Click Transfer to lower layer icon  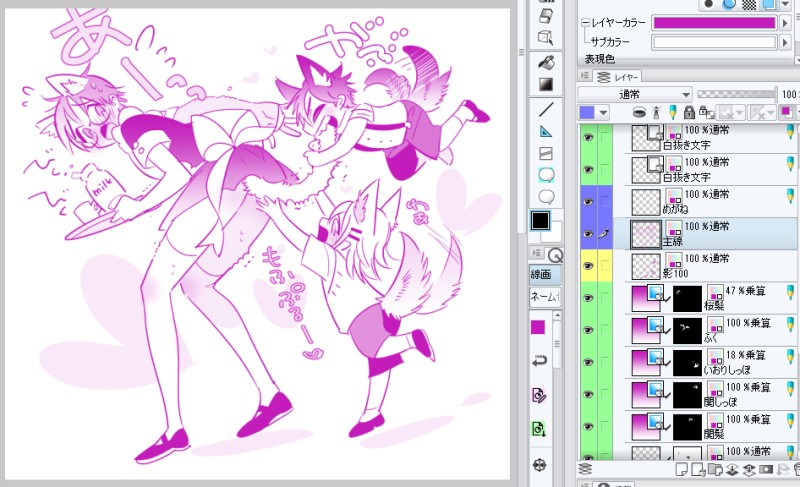[x=732, y=470]
